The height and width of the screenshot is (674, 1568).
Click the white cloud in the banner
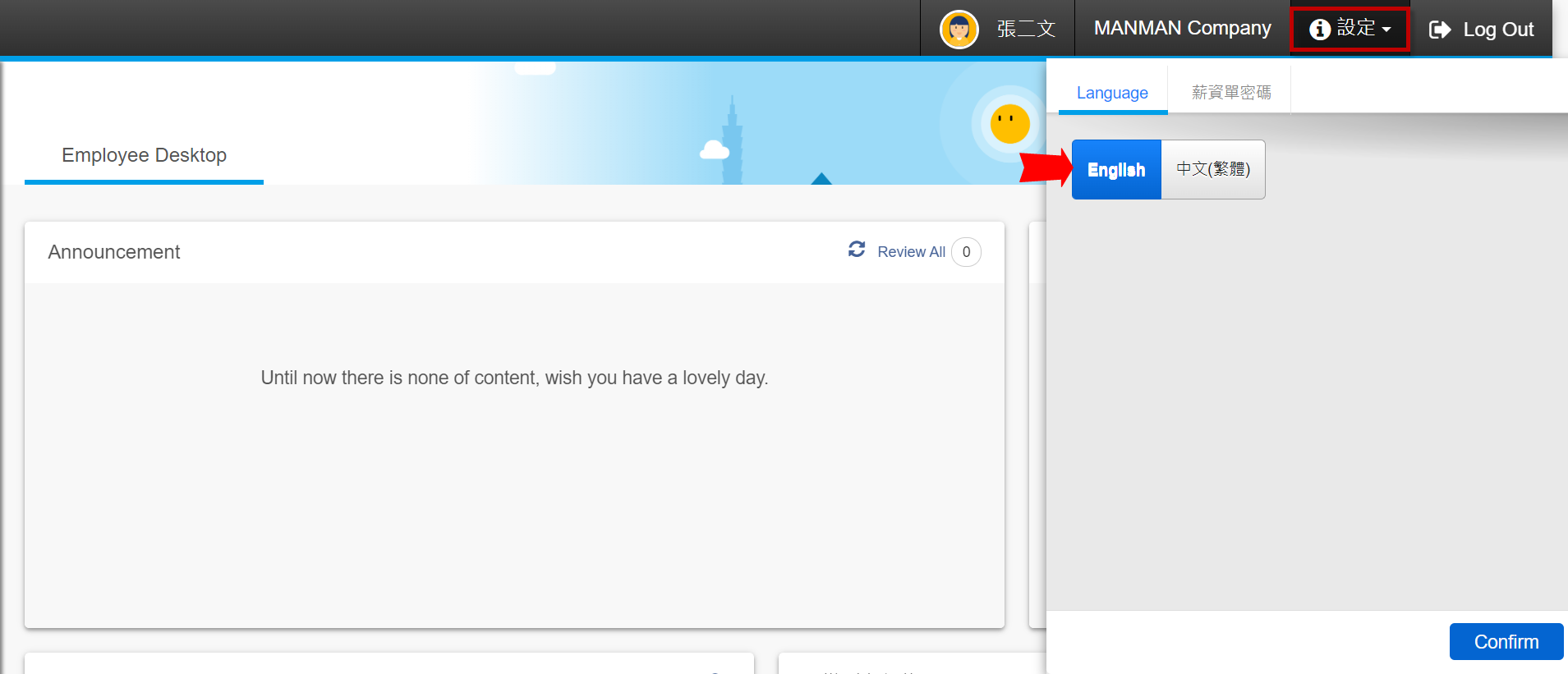pyautogui.click(x=714, y=150)
